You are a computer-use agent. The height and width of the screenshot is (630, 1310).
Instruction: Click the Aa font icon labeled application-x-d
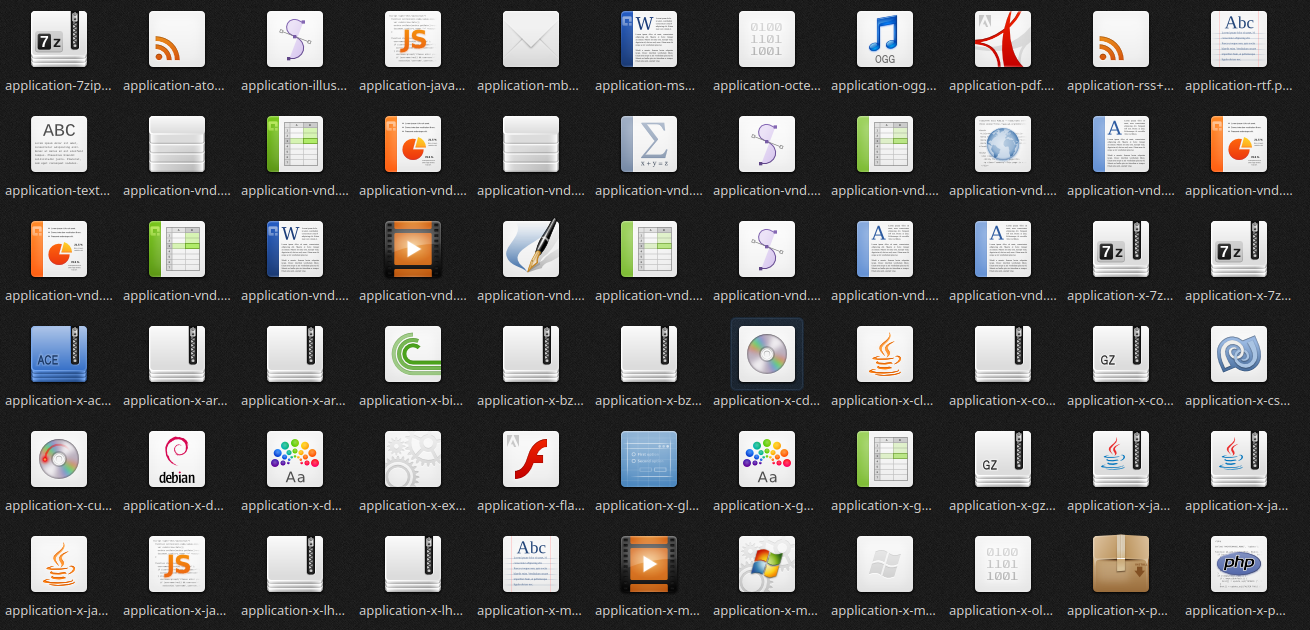(295, 459)
